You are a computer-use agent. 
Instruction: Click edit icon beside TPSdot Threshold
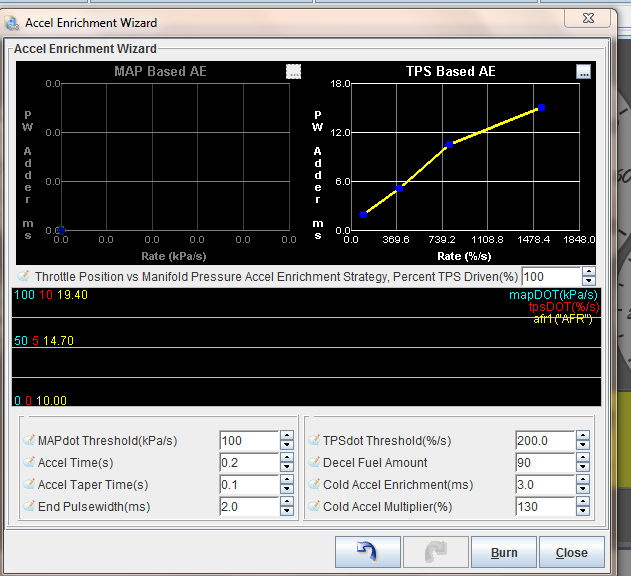click(x=314, y=441)
